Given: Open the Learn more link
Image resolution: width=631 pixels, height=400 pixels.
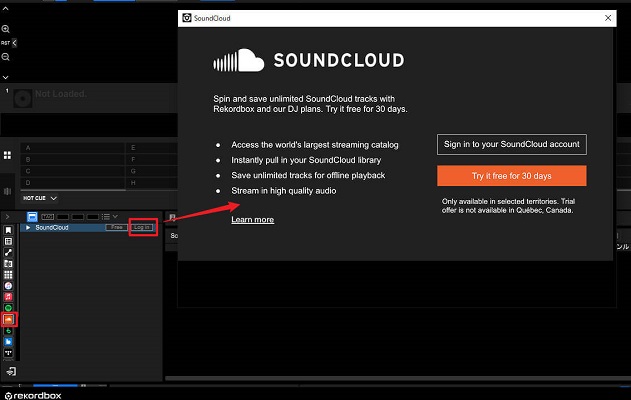Looking at the screenshot, I should [x=252, y=220].
